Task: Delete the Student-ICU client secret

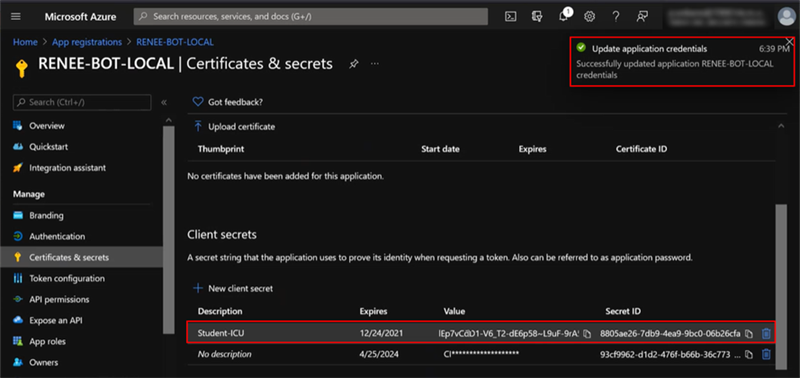Action: click(766, 334)
